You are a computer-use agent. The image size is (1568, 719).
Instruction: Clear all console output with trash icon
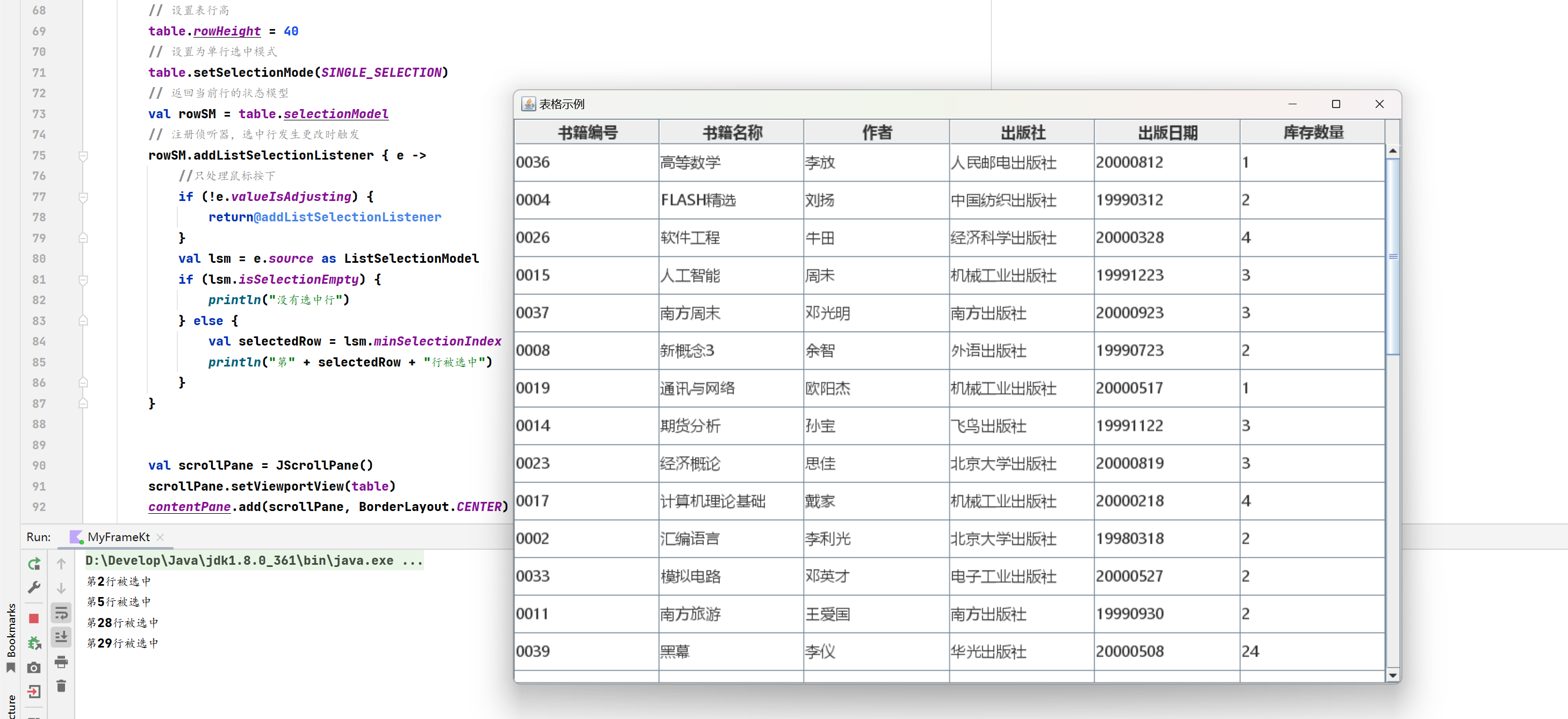[x=61, y=687]
